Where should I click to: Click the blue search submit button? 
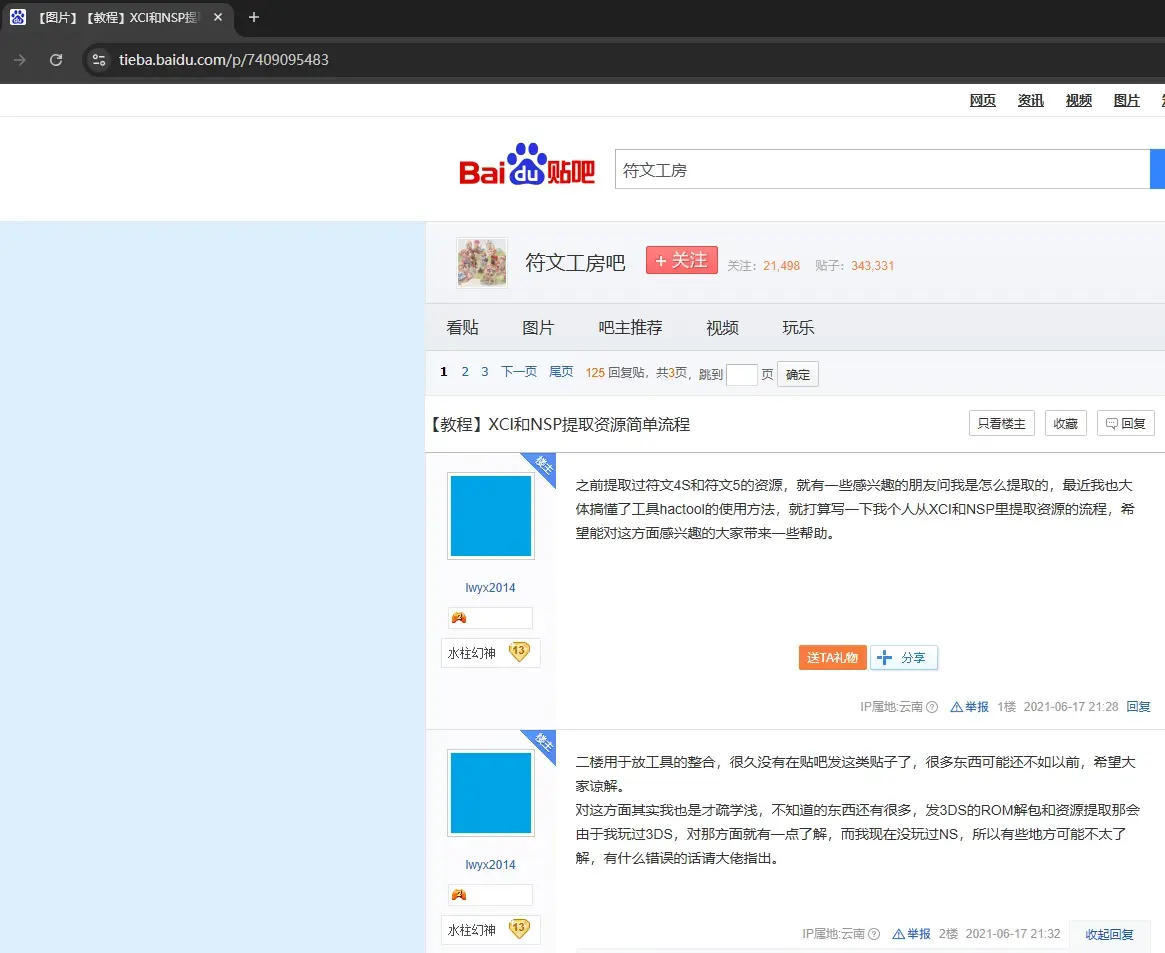[1158, 169]
